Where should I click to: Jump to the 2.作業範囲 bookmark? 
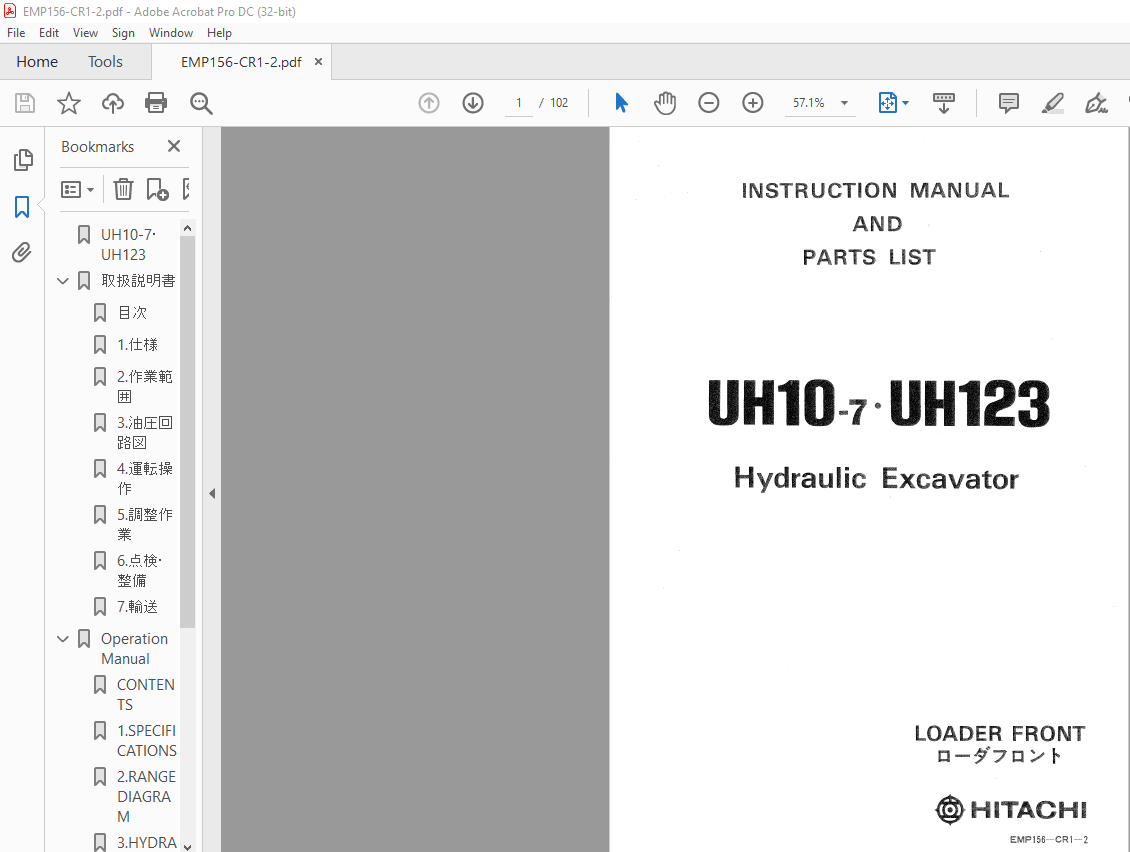pyautogui.click(x=144, y=386)
